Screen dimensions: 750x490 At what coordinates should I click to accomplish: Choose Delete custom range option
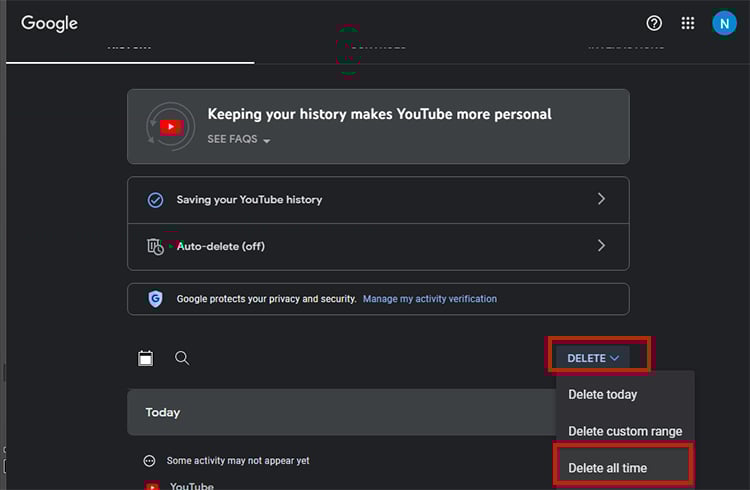625,431
